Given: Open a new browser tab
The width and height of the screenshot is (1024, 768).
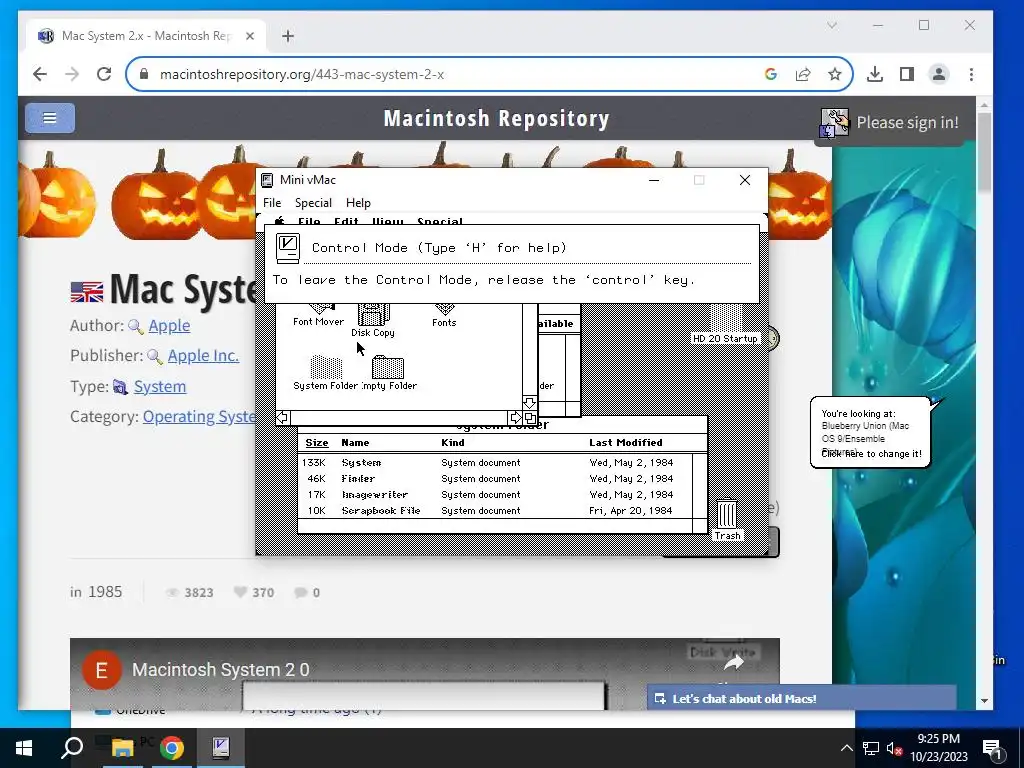Looking at the screenshot, I should (x=288, y=36).
